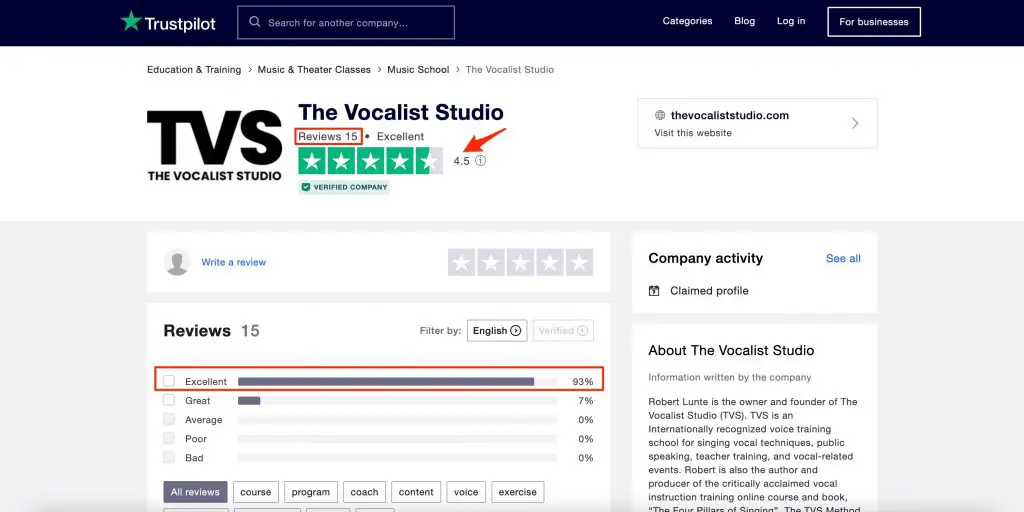Screen dimensions: 1024x512
Task: Click the user avatar beside Write a review
Action: point(177,262)
